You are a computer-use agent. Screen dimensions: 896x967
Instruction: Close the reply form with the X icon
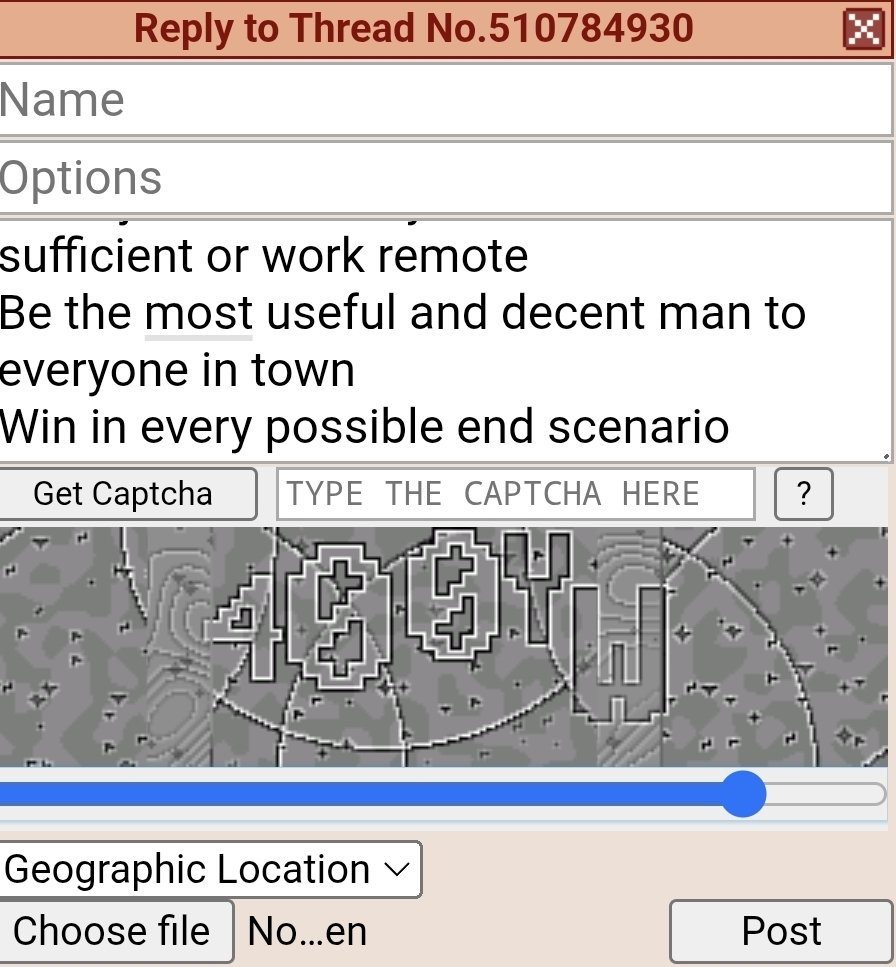point(863,29)
